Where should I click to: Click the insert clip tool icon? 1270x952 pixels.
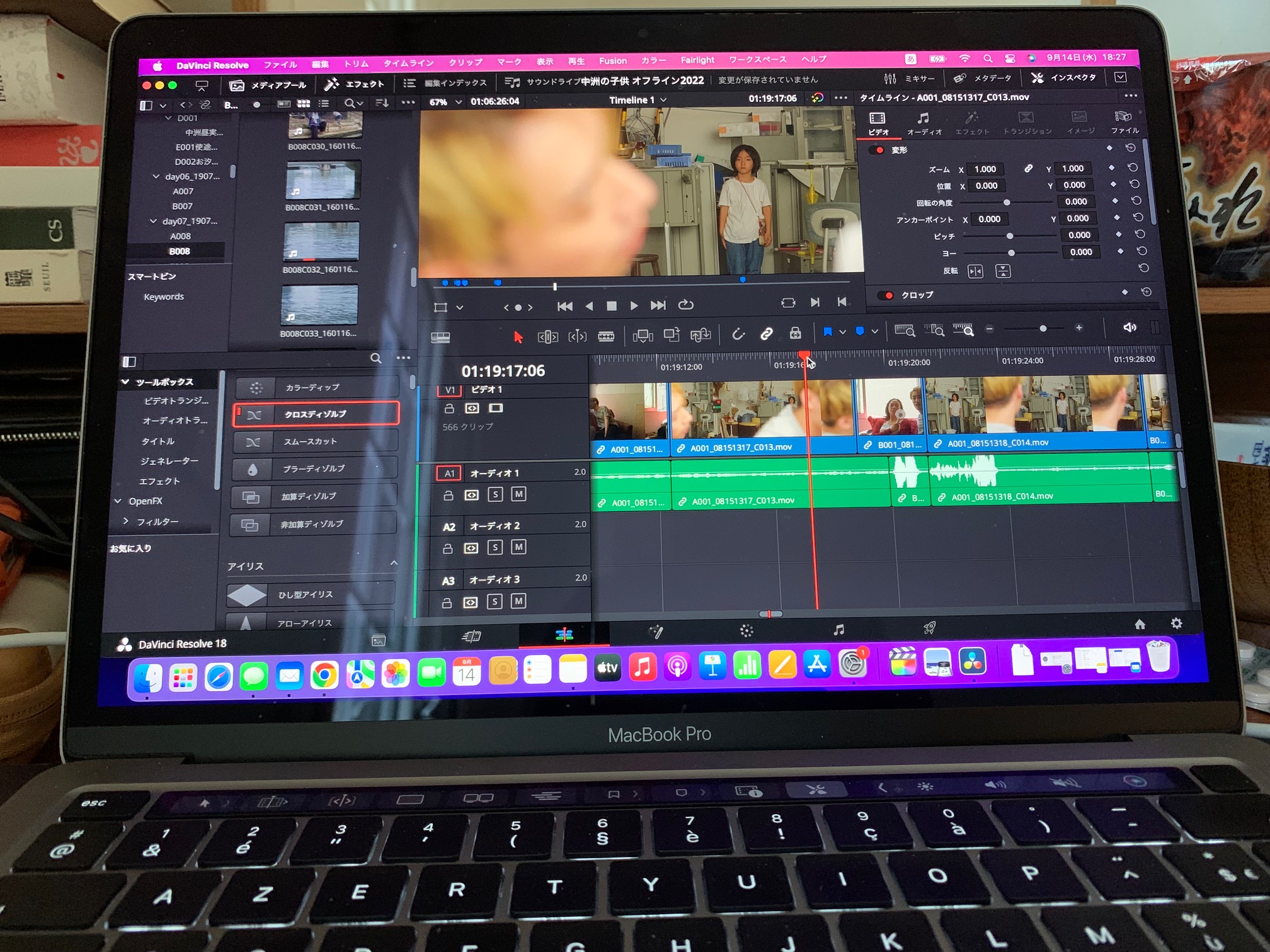coord(643,336)
